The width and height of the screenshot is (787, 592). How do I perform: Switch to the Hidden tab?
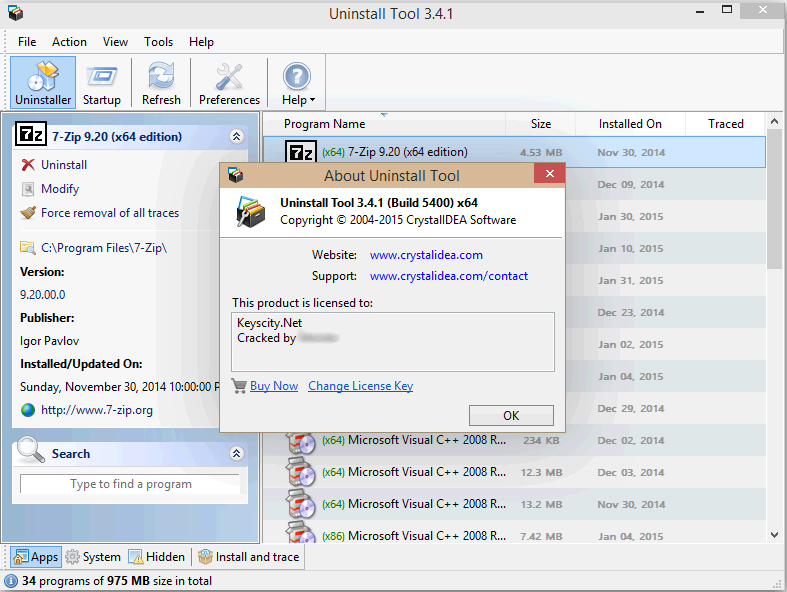pos(157,557)
